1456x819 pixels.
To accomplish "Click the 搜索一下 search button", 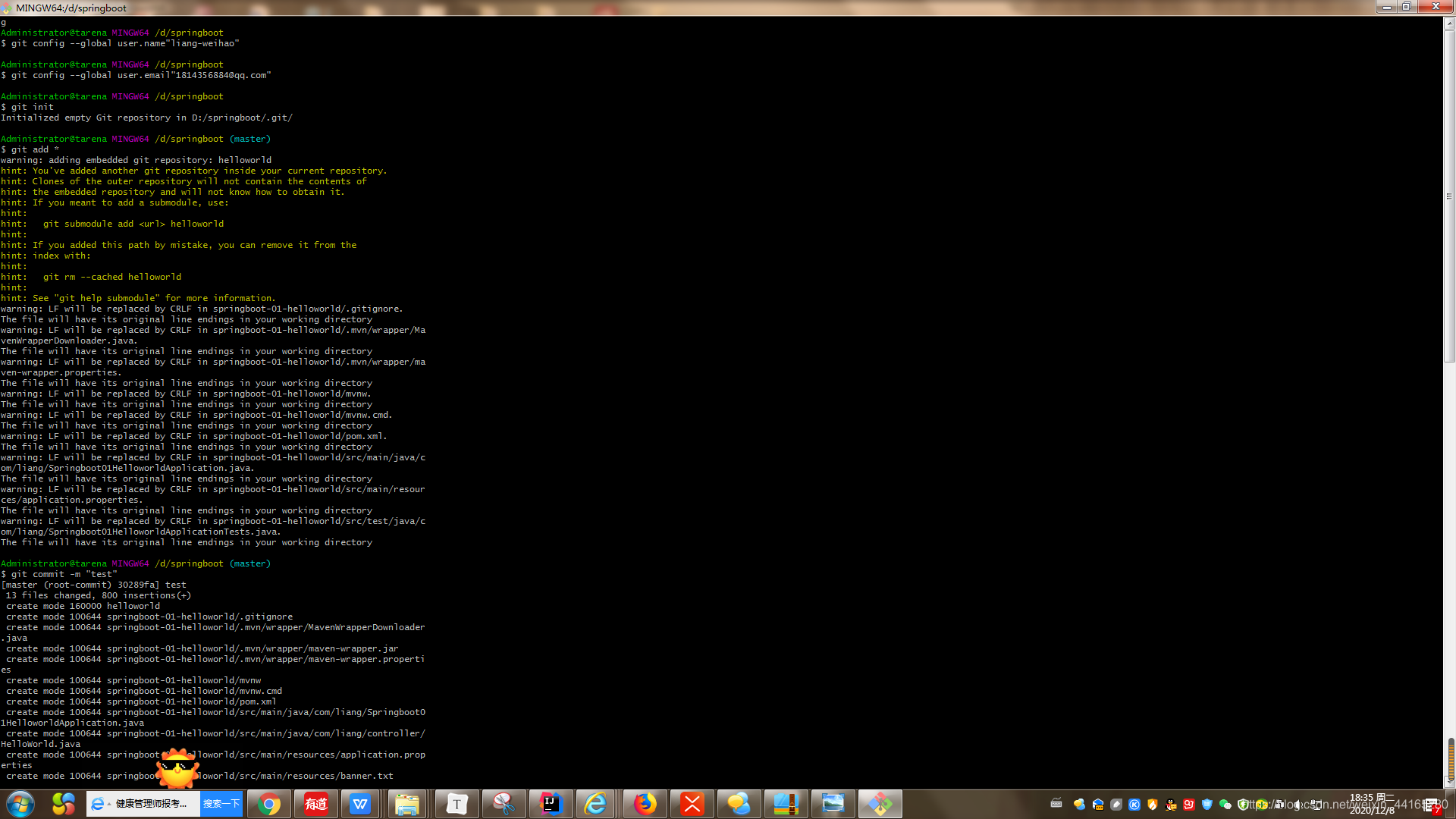I will pos(221,804).
